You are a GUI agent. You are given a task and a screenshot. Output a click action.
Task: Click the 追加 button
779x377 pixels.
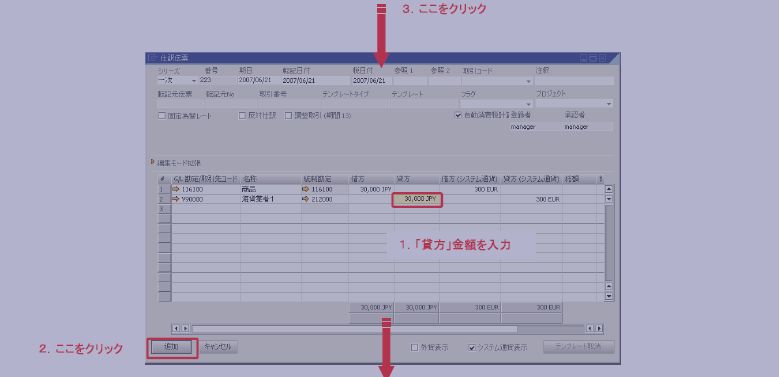pyautogui.click(x=171, y=347)
